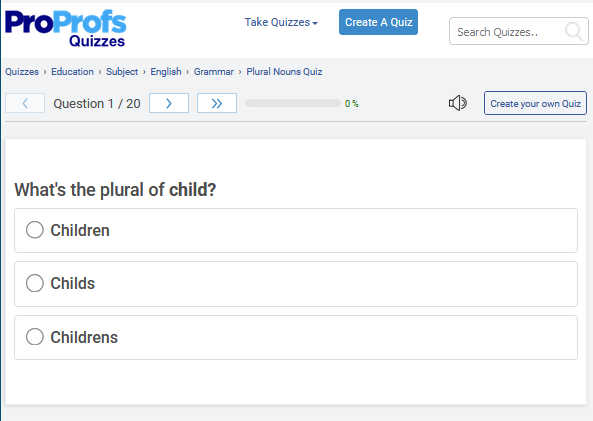Click the magnifying glass search icon
The width and height of the screenshot is (593, 421).
[x=574, y=31]
